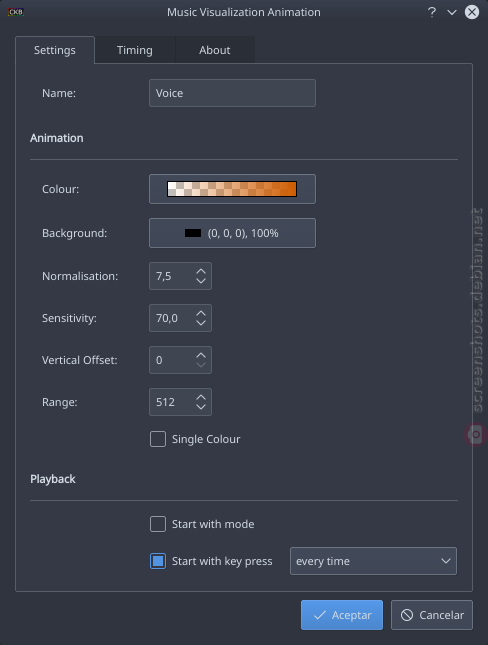
Task: Increase Vertical Offset with the up arrow
Action: [x=201, y=355]
